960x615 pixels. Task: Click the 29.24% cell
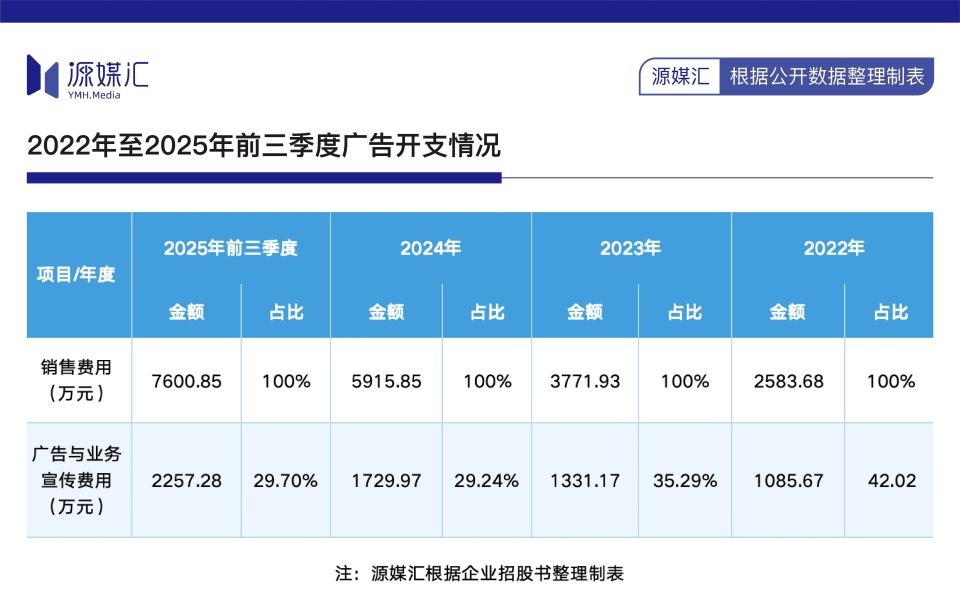coord(486,481)
